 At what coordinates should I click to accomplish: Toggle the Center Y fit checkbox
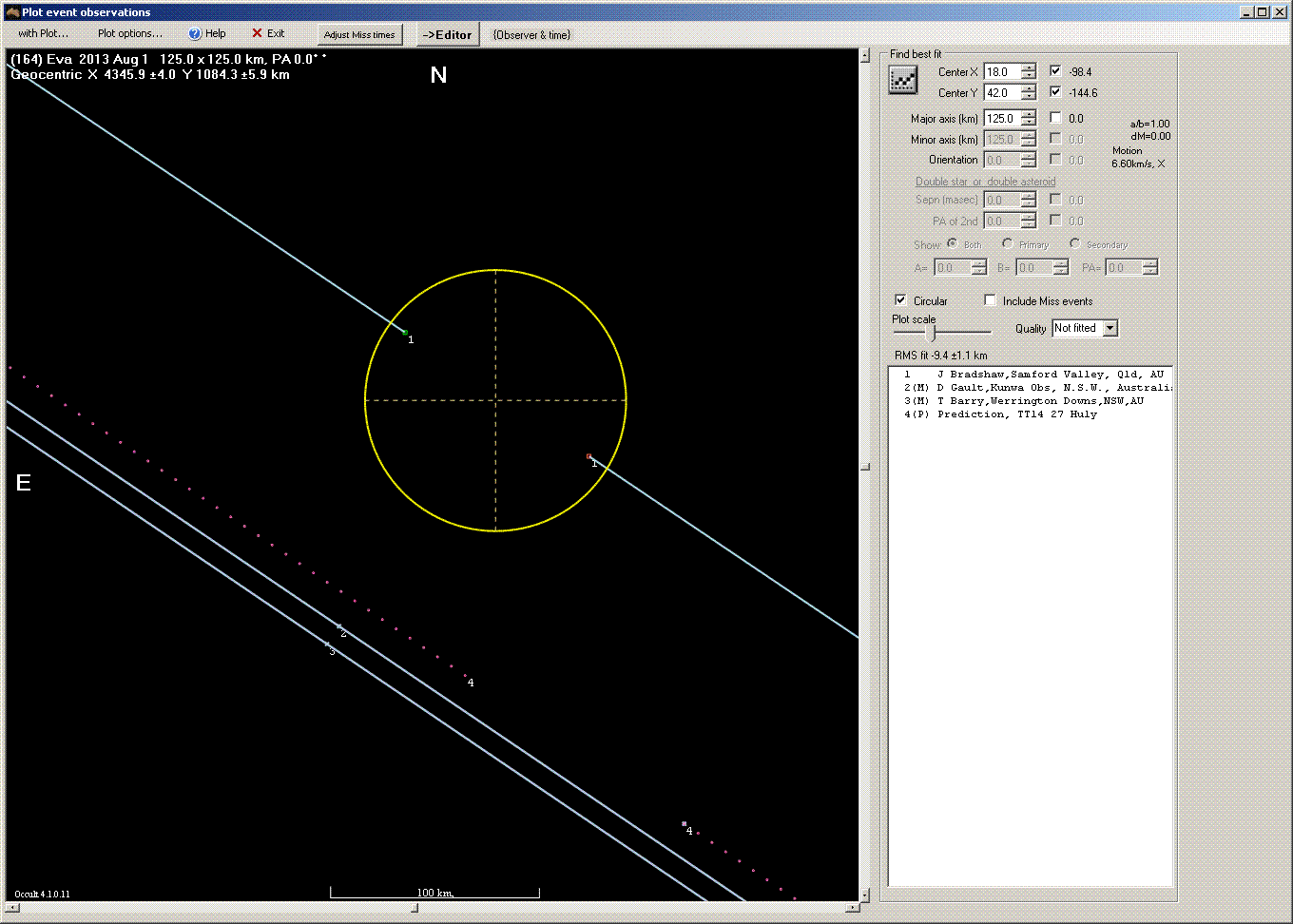1055,92
